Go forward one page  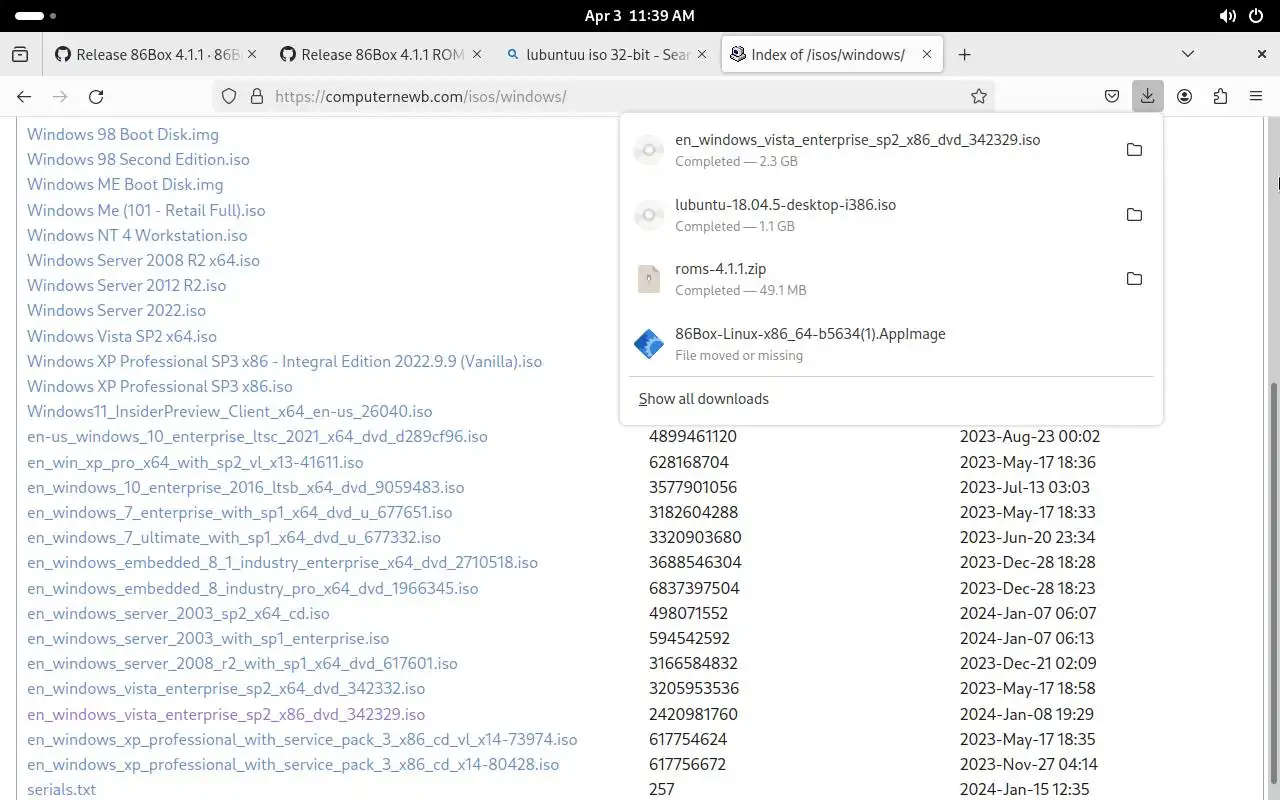coord(60,96)
